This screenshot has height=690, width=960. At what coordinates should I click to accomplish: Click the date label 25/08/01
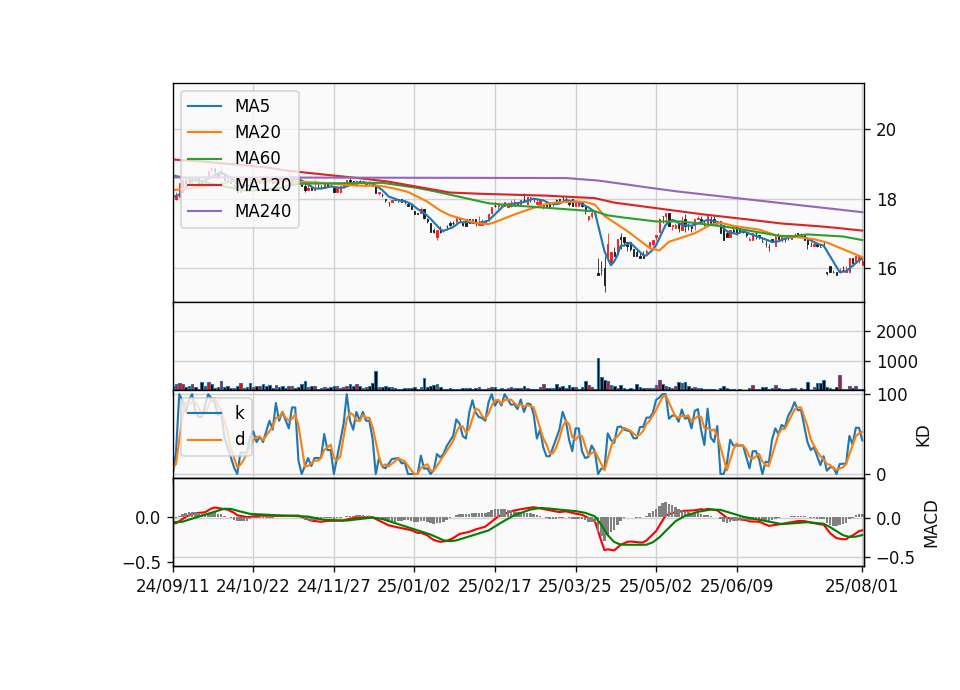point(861,586)
